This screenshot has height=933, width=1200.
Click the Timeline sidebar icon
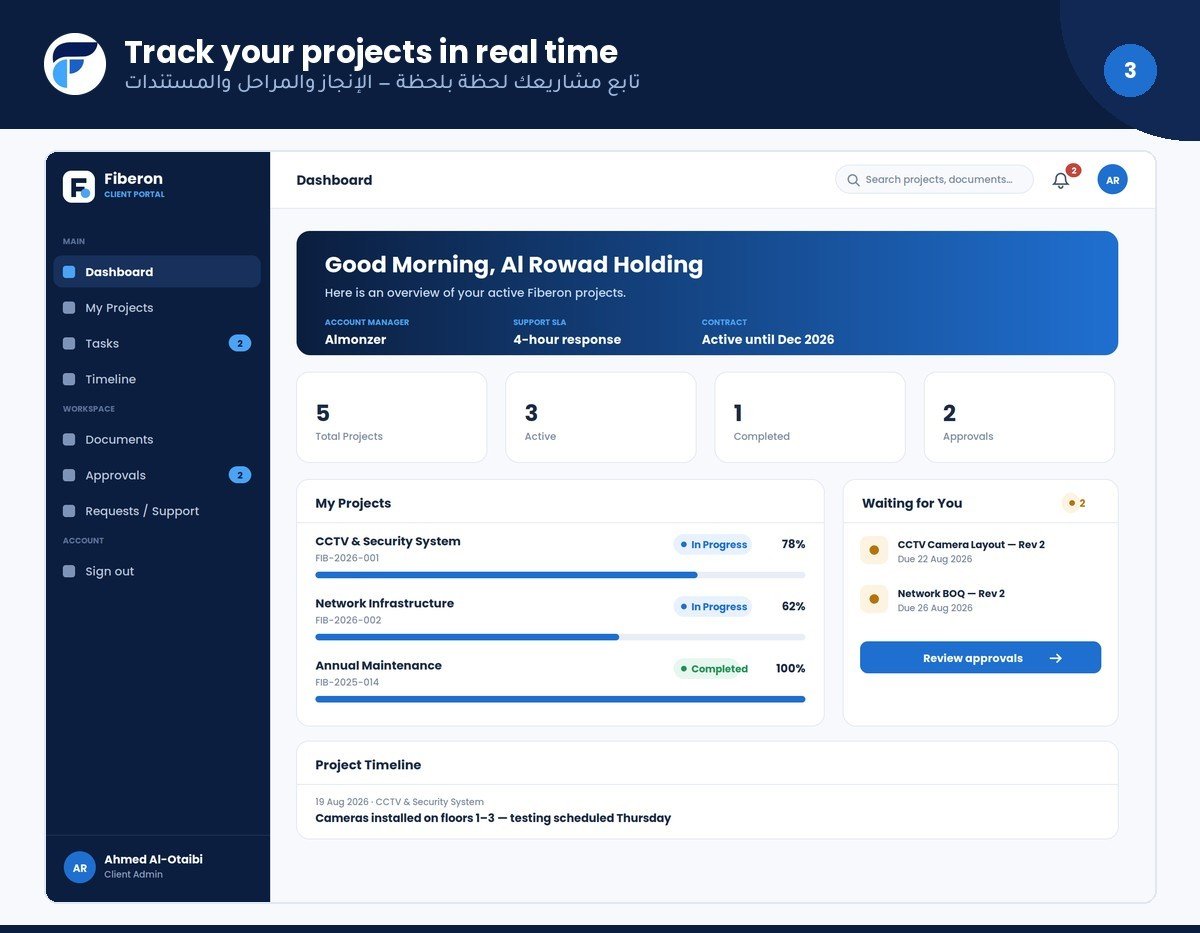(x=69, y=379)
